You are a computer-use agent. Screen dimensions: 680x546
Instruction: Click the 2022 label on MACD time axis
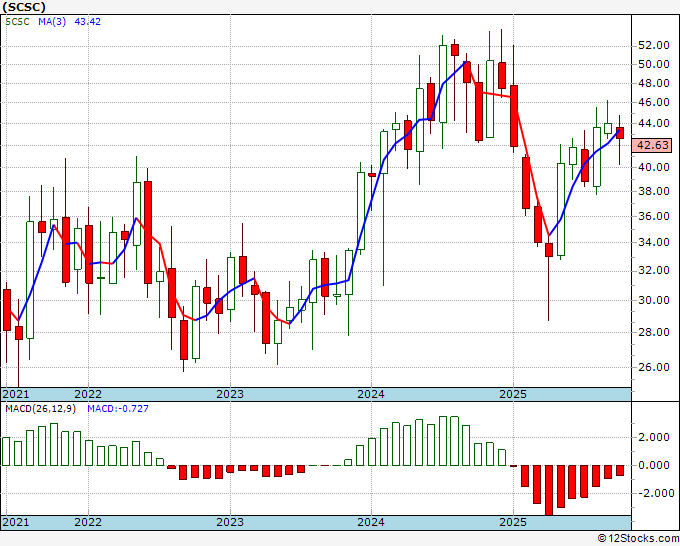pyautogui.click(x=88, y=522)
